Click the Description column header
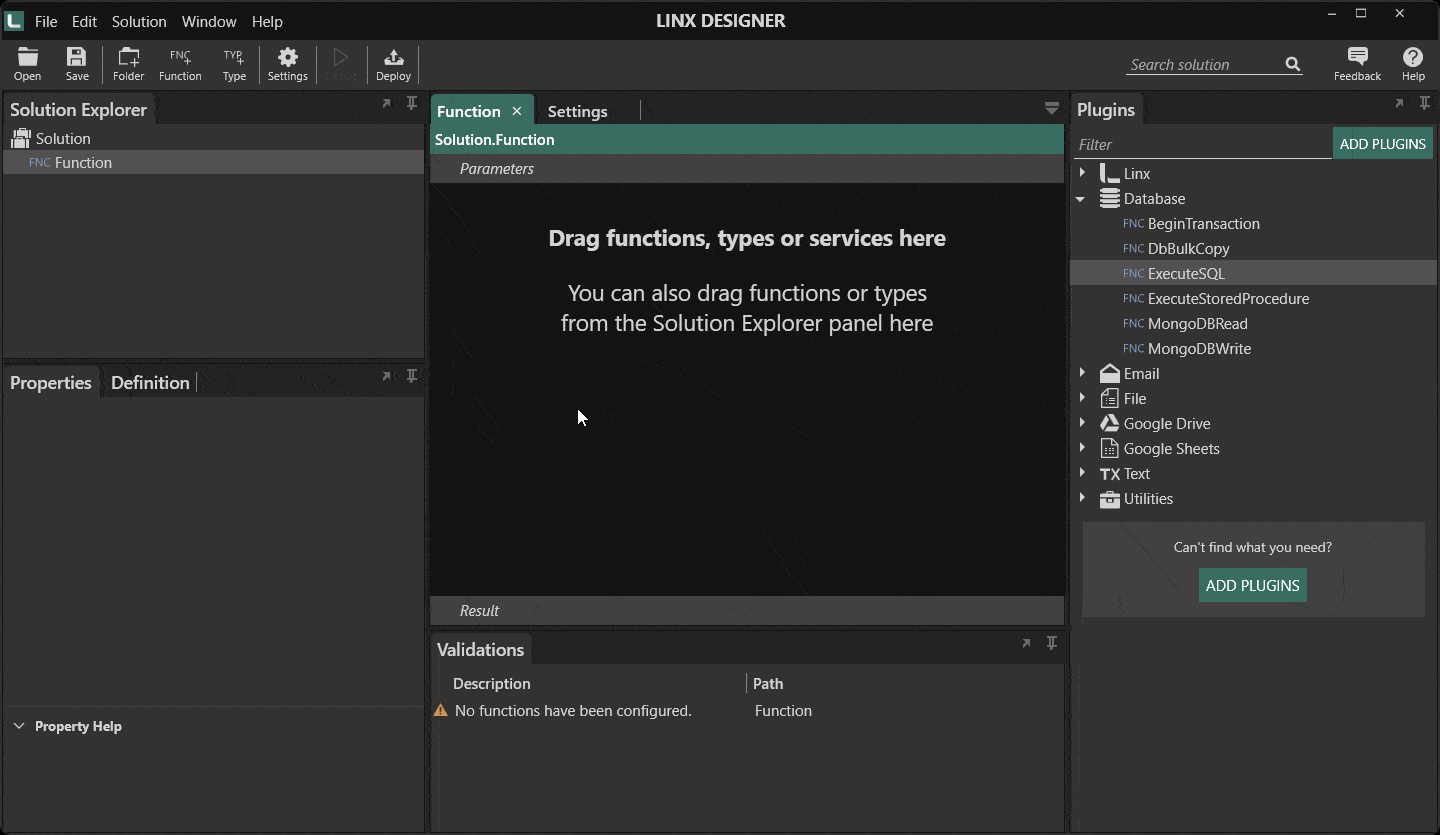The height and width of the screenshot is (835, 1440). [492, 684]
